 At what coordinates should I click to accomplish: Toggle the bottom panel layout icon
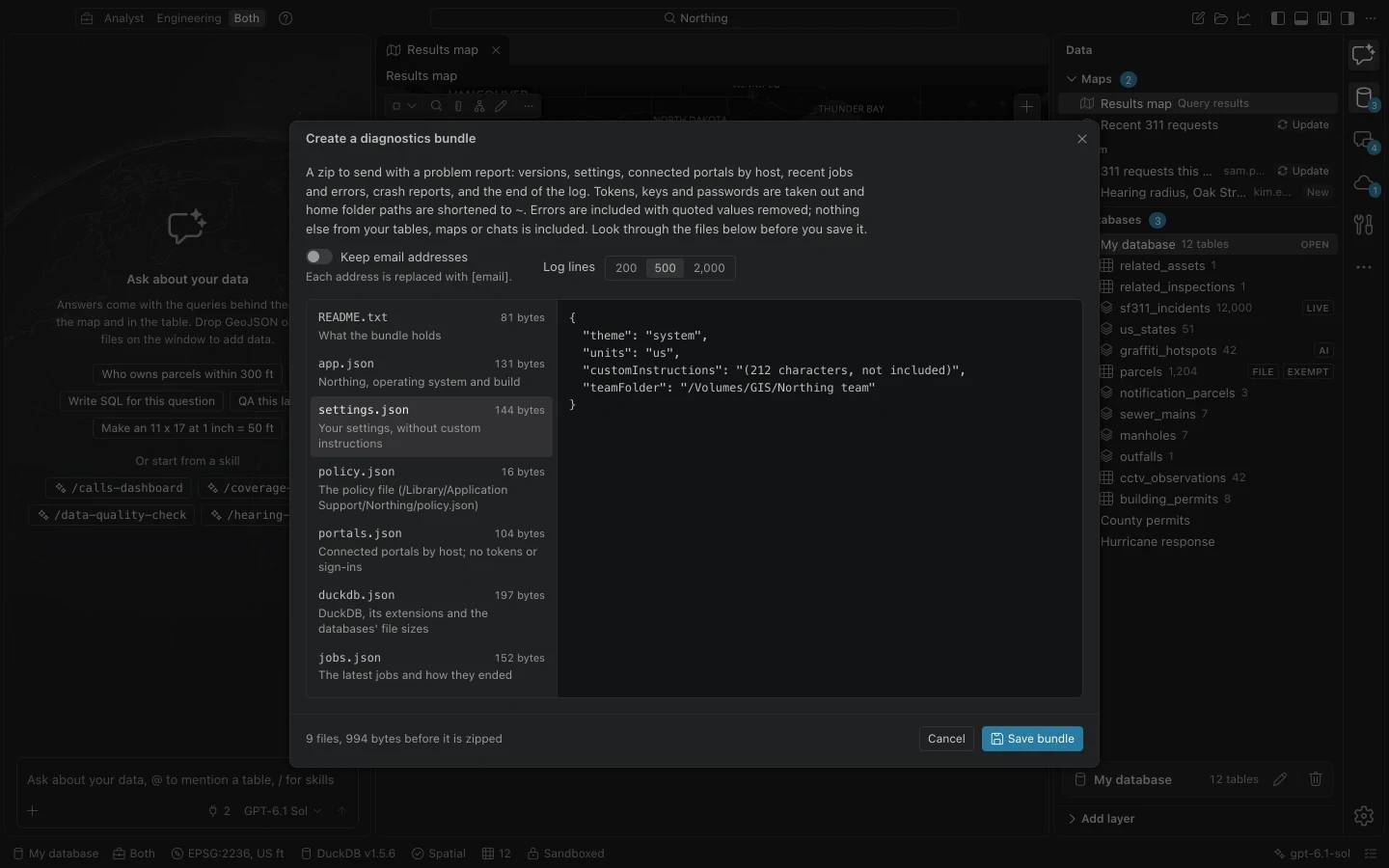[x=1301, y=18]
